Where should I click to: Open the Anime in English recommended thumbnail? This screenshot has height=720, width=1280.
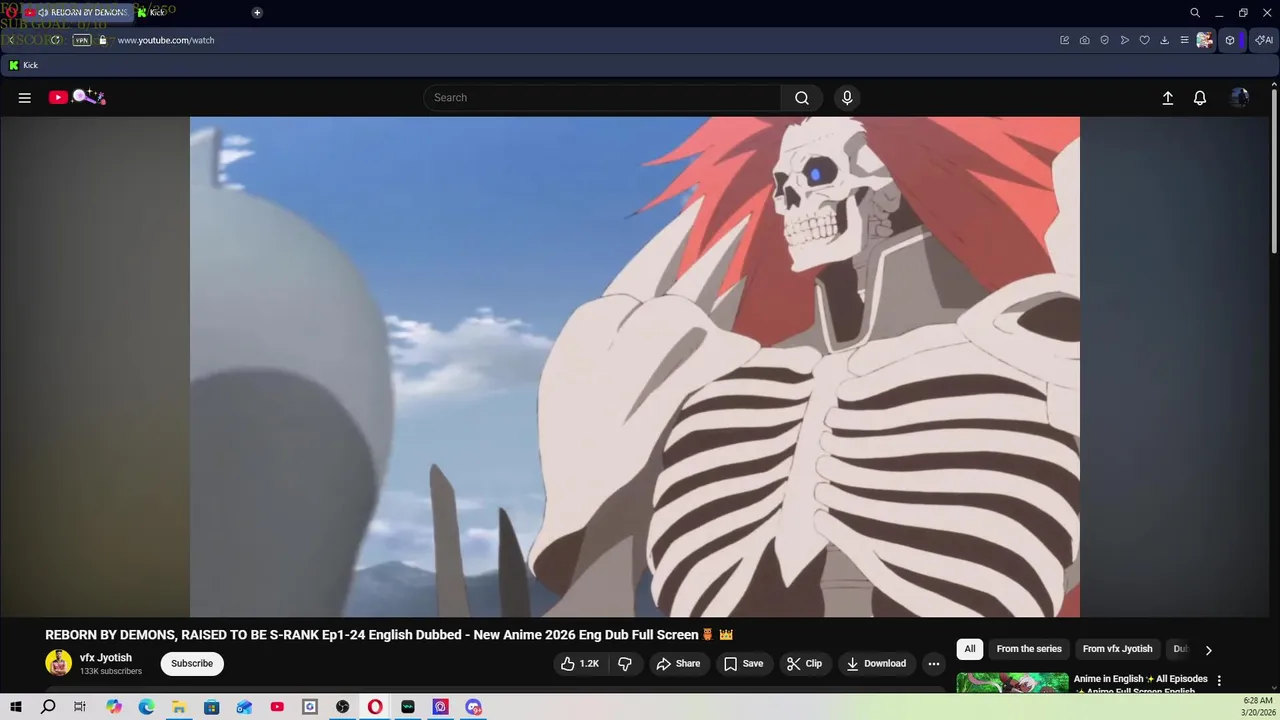pyautogui.click(x=1013, y=683)
